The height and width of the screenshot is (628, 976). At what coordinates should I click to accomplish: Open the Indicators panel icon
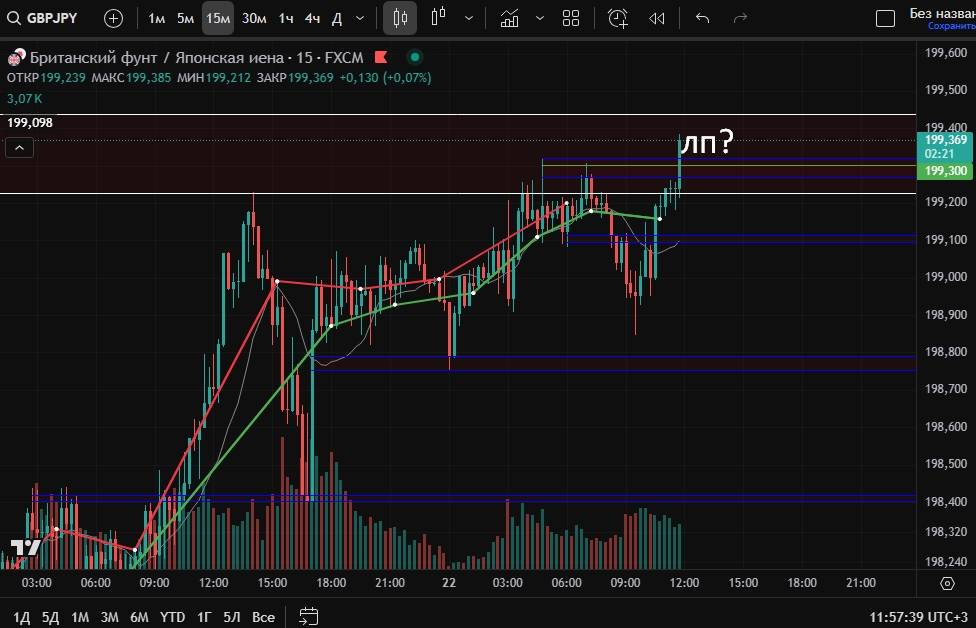(x=510, y=18)
